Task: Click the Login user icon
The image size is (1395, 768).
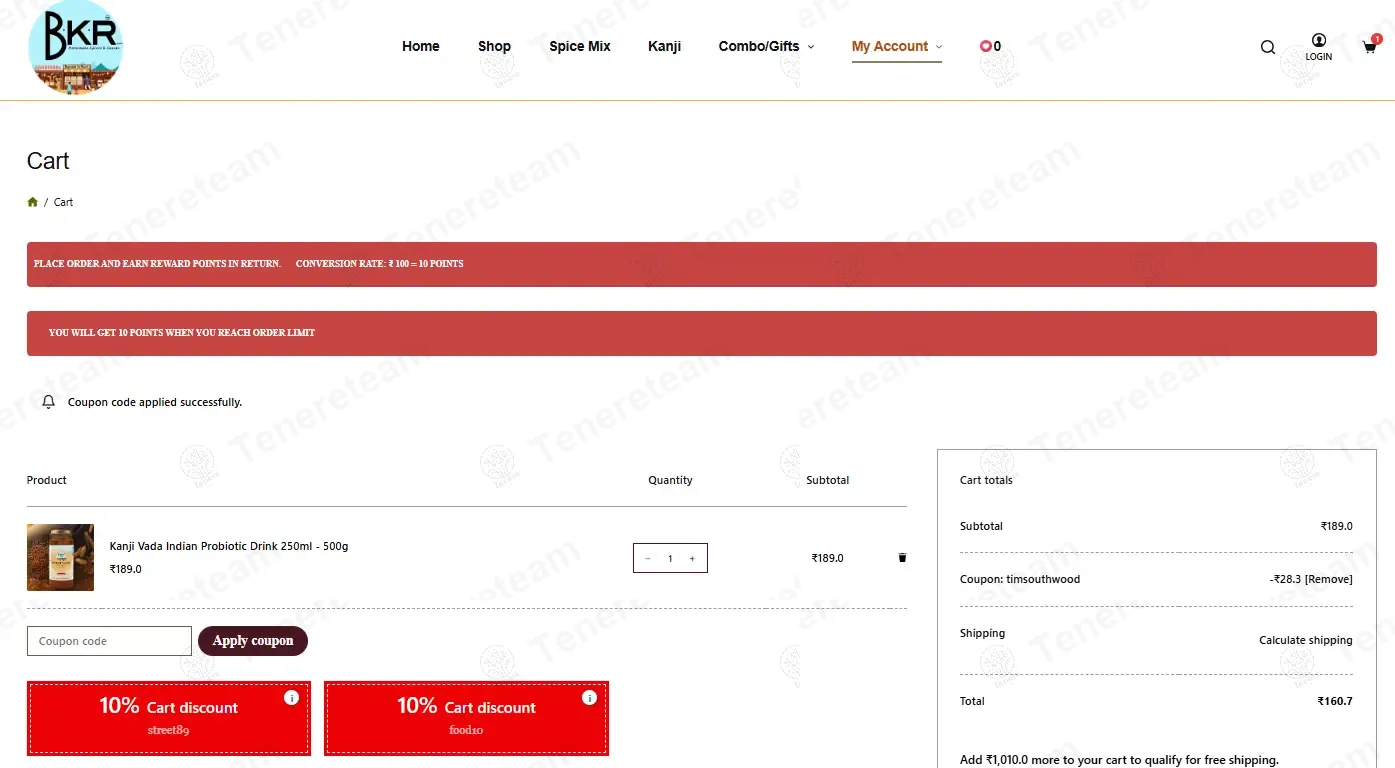Action: 1319,41
